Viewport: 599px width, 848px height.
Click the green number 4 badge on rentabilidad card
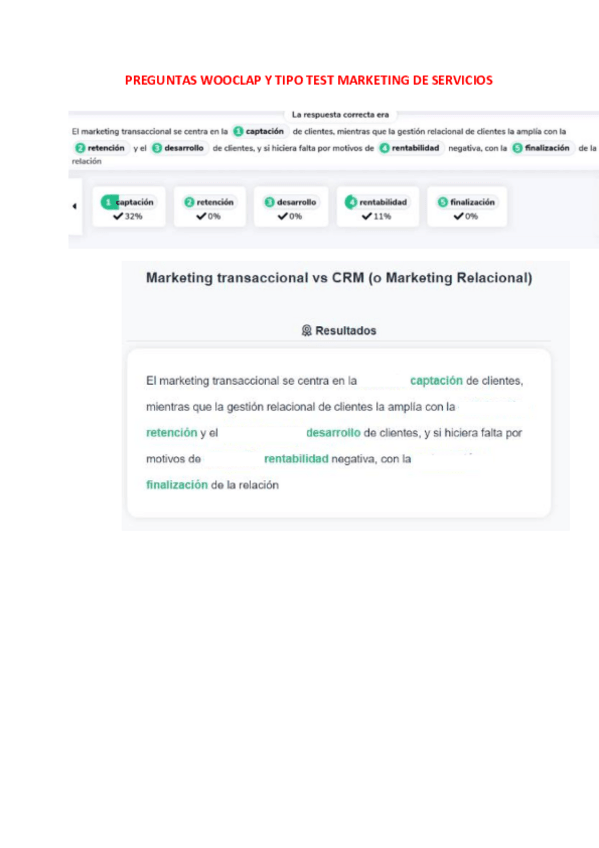[x=351, y=202]
